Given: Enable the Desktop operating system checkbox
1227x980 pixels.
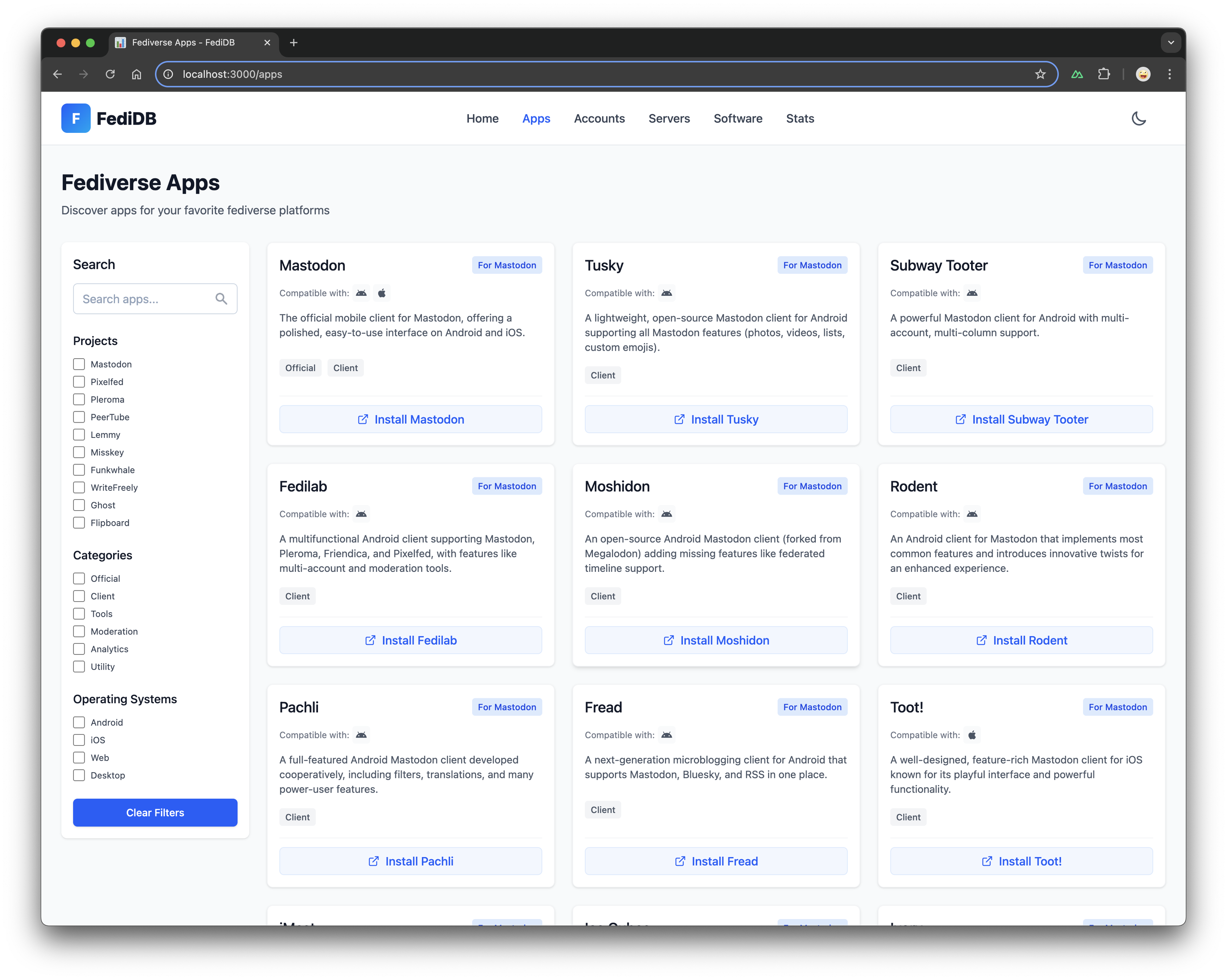Looking at the screenshot, I should pos(79,776).
